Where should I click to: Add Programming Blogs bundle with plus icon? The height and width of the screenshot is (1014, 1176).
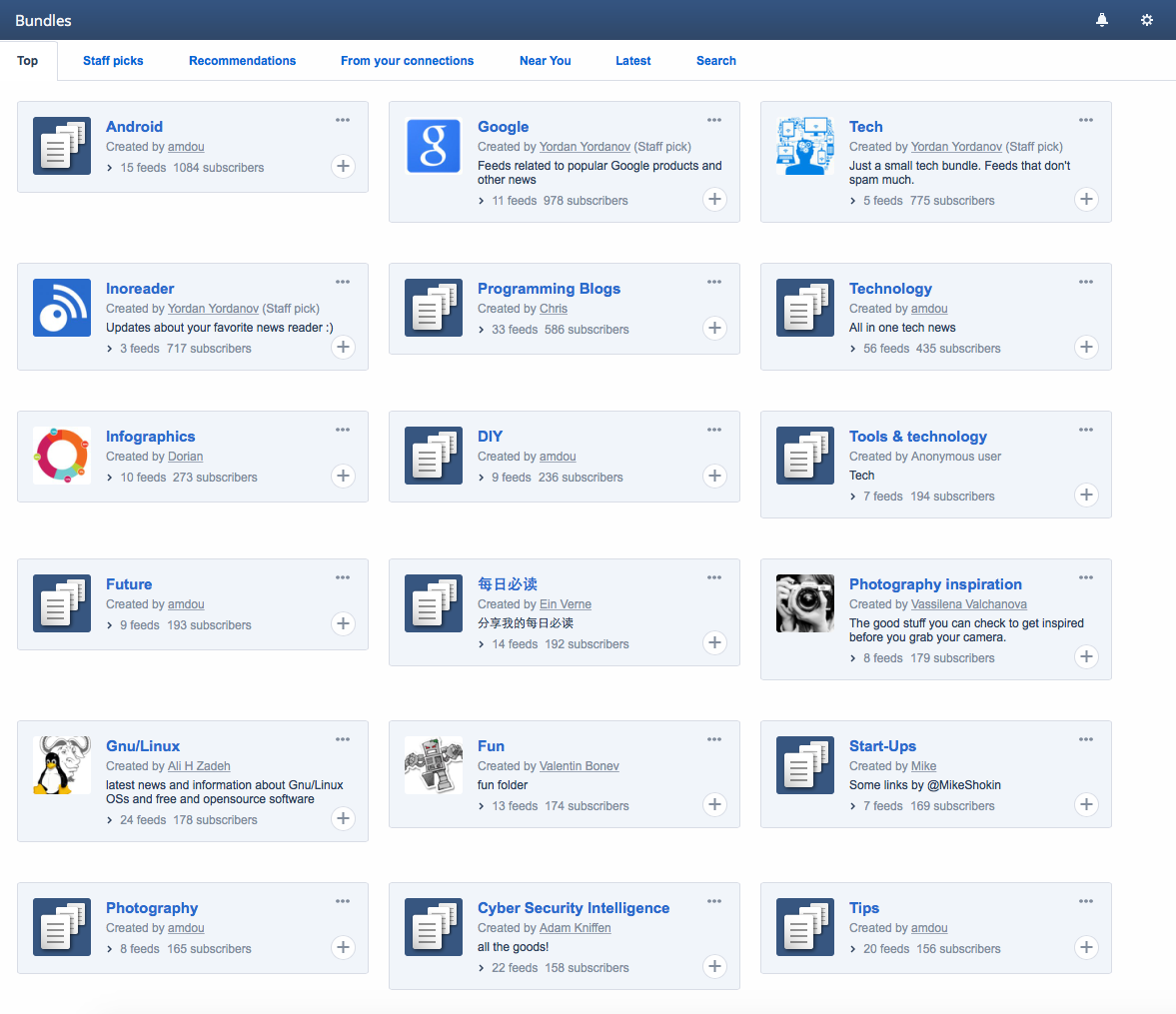click(x=714, y=328)
